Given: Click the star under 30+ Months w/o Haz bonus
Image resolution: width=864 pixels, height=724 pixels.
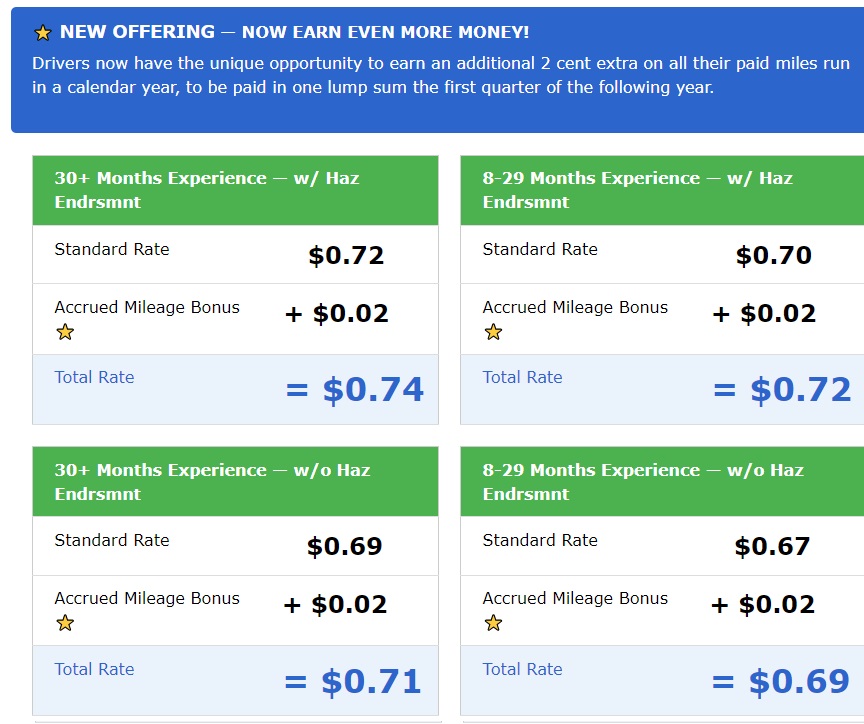Looking at the screenshot, I should [x=65, y=623].
